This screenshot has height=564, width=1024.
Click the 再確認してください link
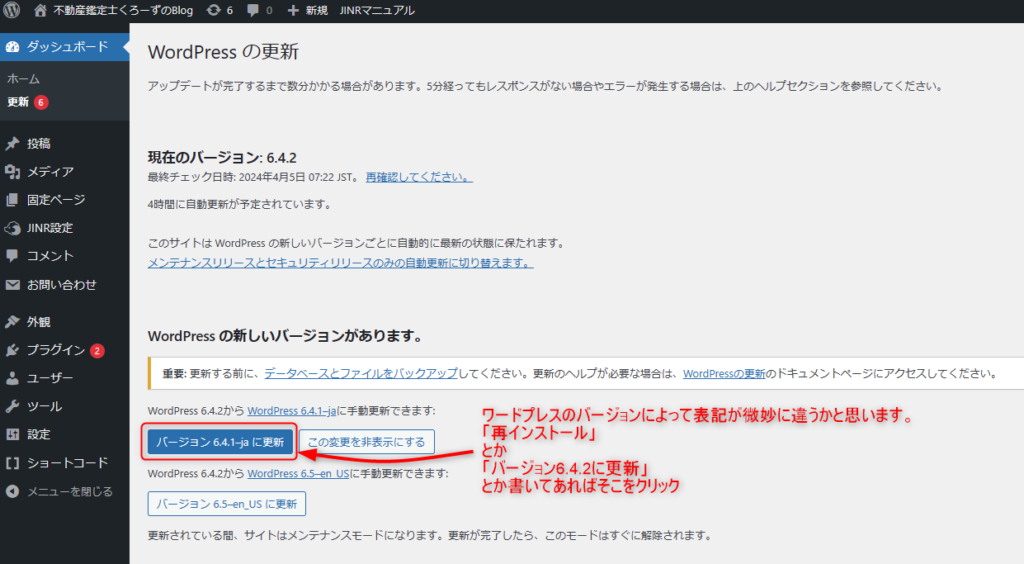pyautogui.click(x=419, y=177)
